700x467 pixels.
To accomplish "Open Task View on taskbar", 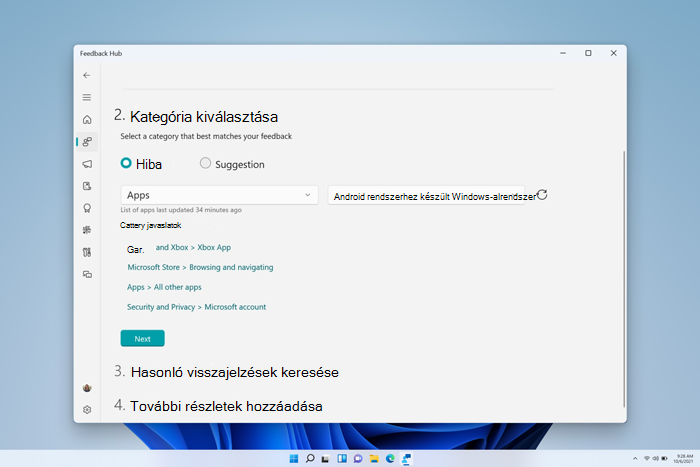I will coord(326,459).
